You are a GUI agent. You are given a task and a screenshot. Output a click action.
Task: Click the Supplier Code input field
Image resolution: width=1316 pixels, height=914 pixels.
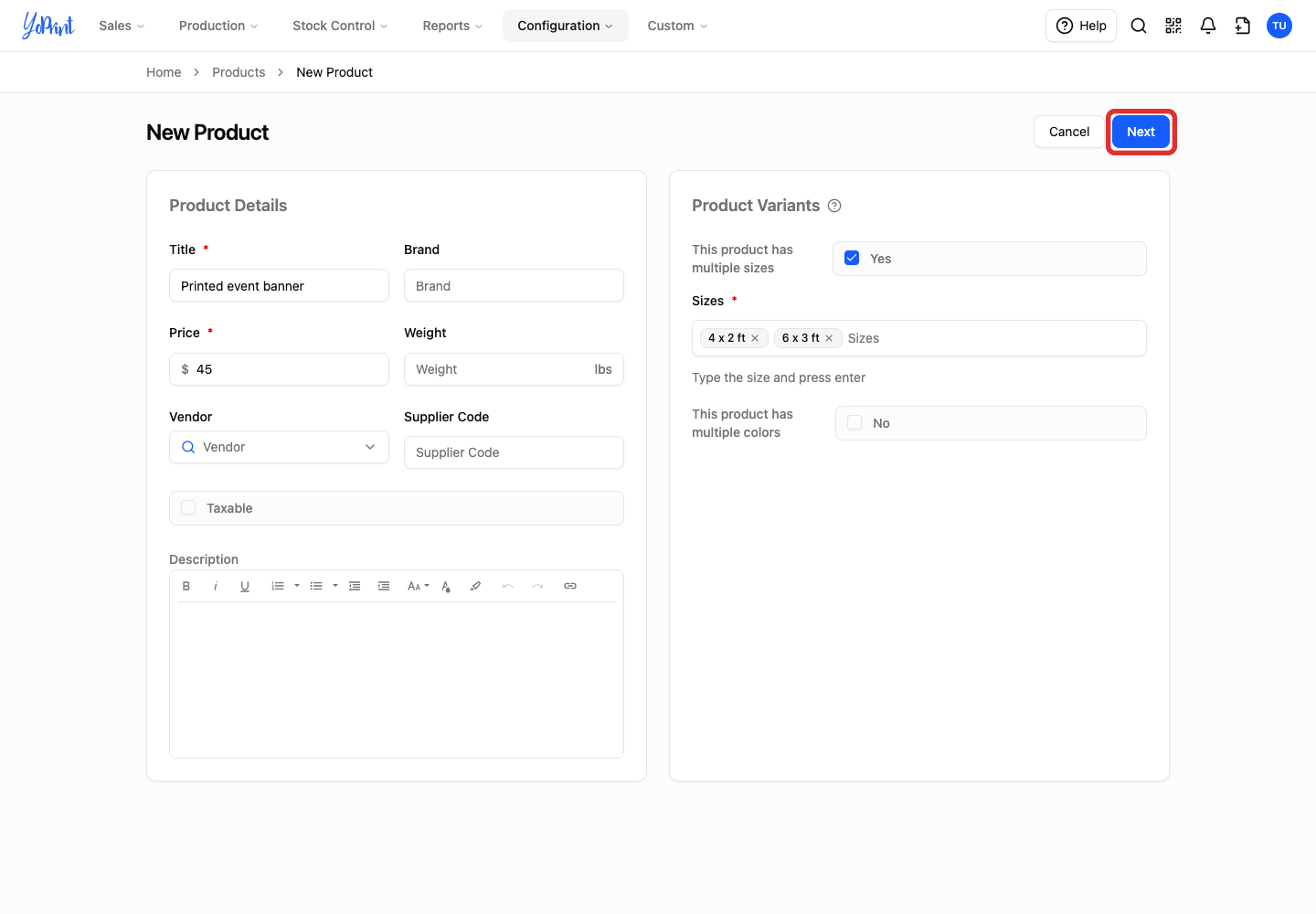point(514,452)
